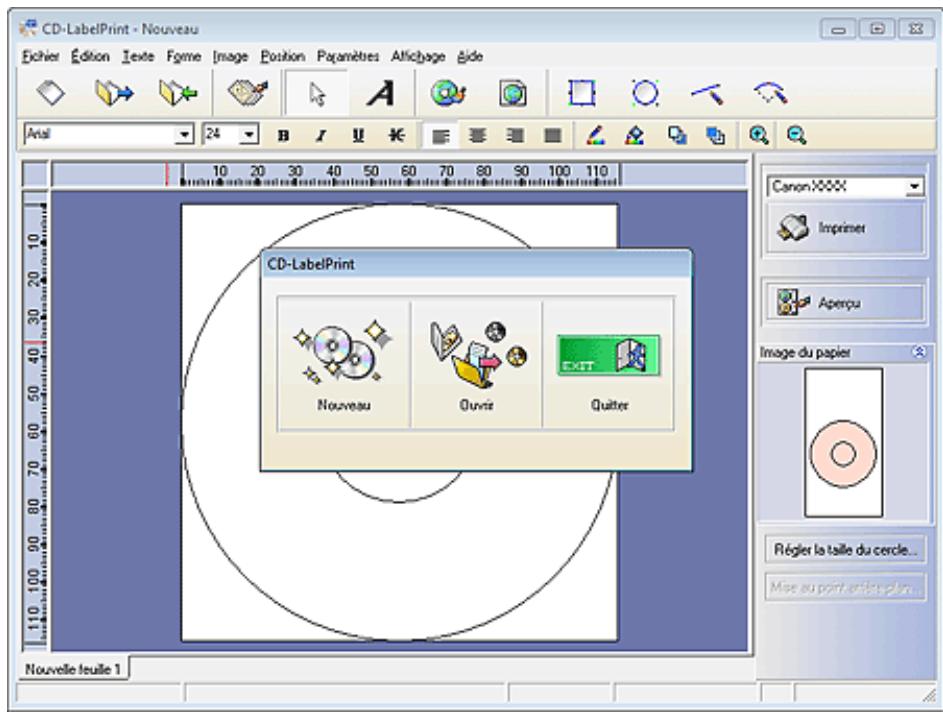Open the Forme menu
The image size is (943, 712).
coord(183,57)
